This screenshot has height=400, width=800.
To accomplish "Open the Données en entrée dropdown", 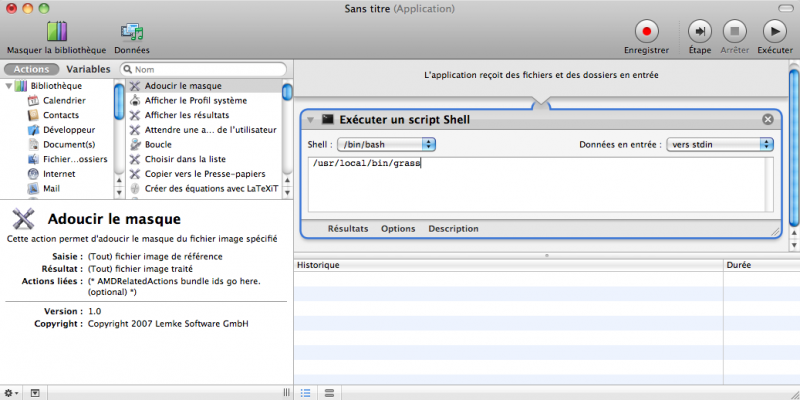I will coord(721,144).
